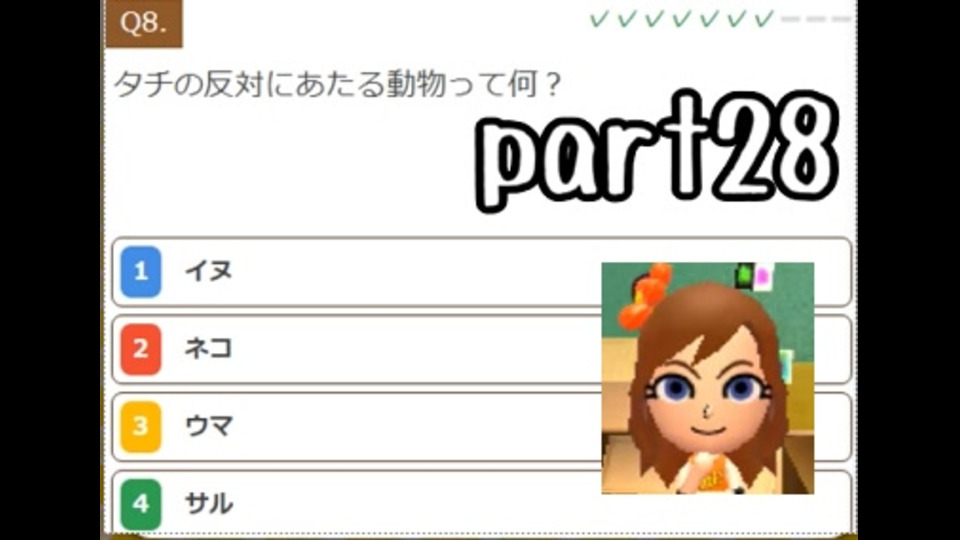Click the red number 2 icon
960x540 pixels.
coord(141,350)
